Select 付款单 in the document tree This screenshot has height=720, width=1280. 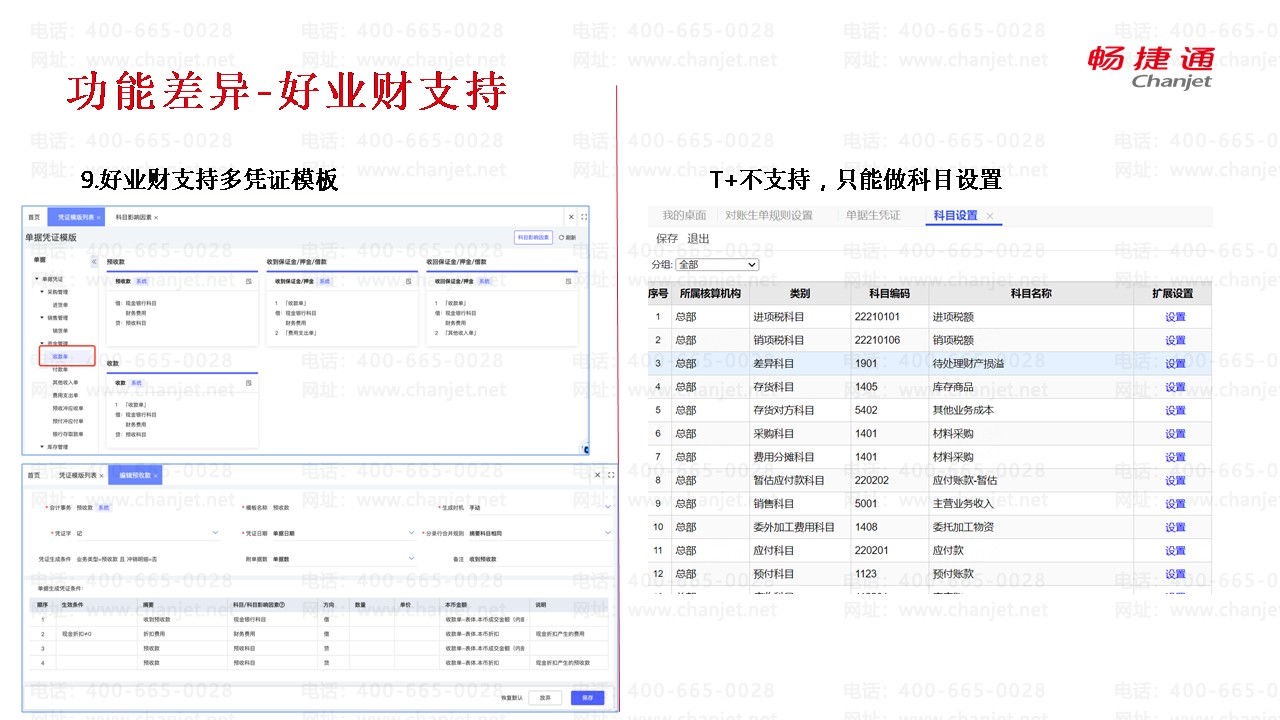coord(60,370)
